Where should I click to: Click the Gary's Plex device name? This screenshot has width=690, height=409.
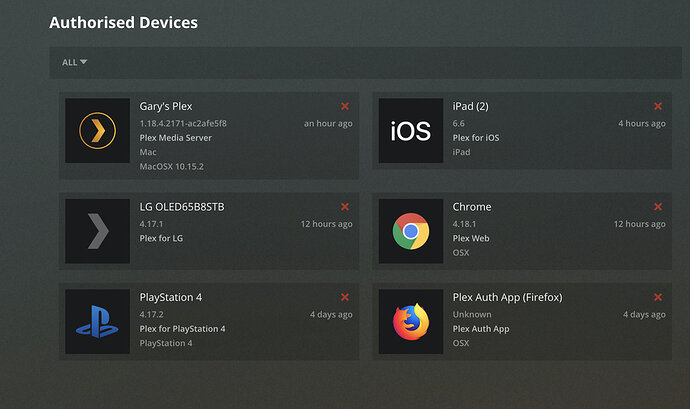click(166, 106)
